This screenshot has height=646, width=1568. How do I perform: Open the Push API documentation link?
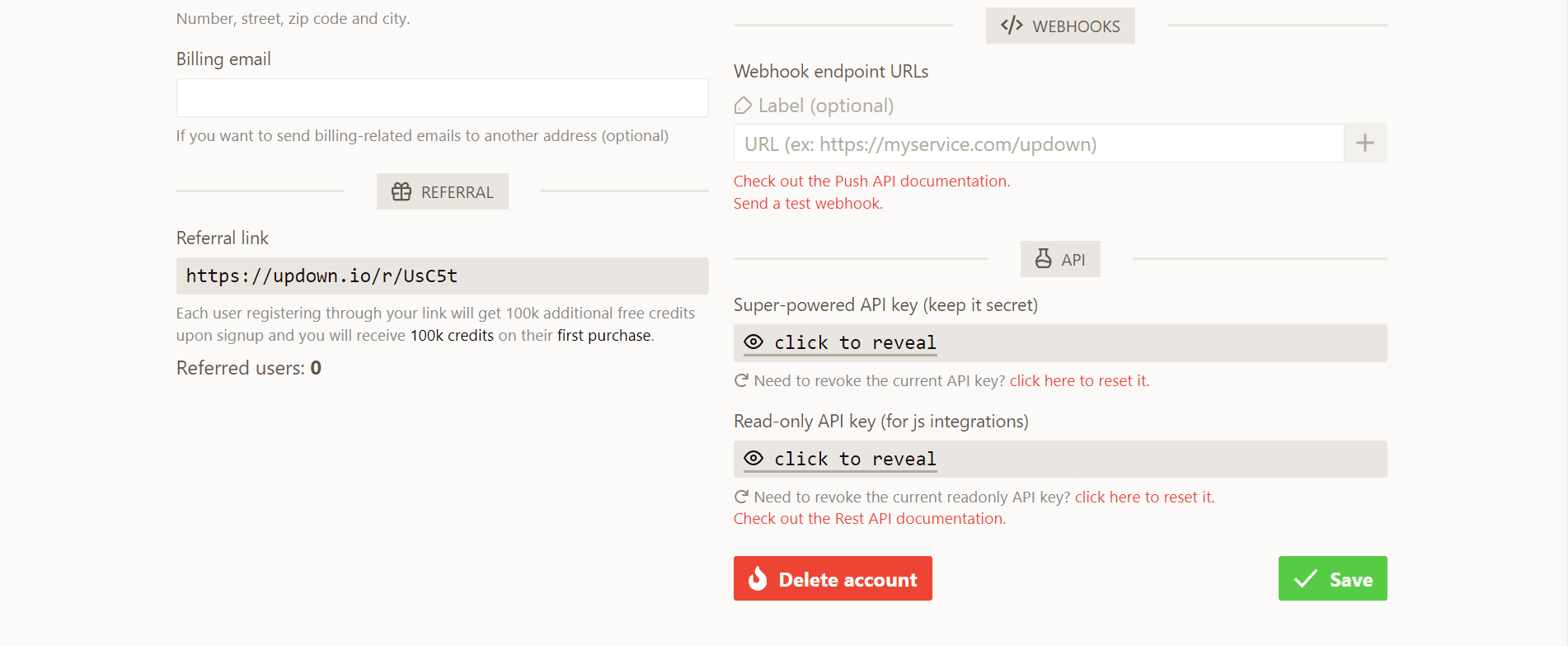pyautogui.click(x=871, y=182)
